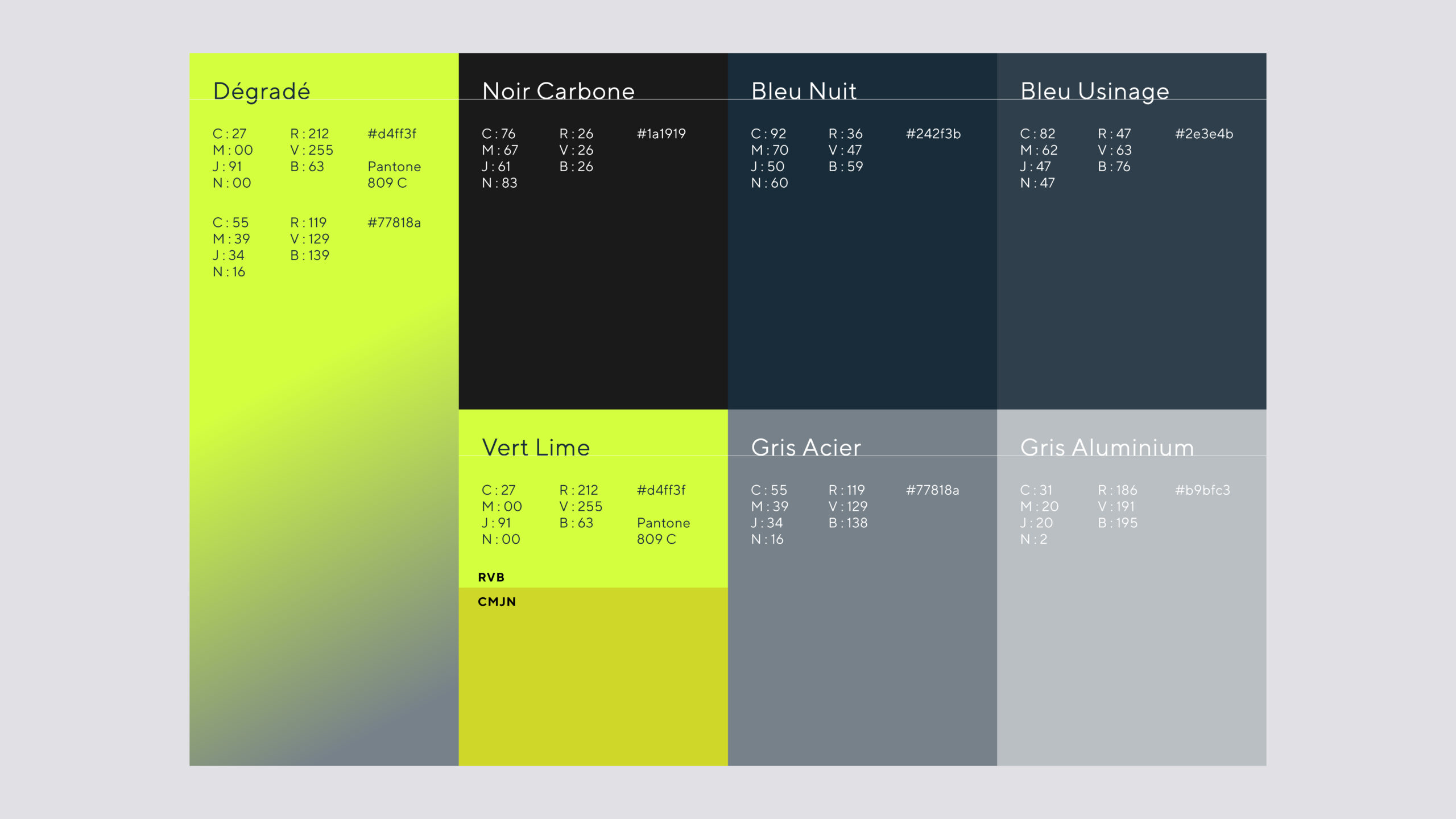Screen dimensions: 1456x819
Task: Select the Noir Carbone color swatch
Action: tap(593, 296)
